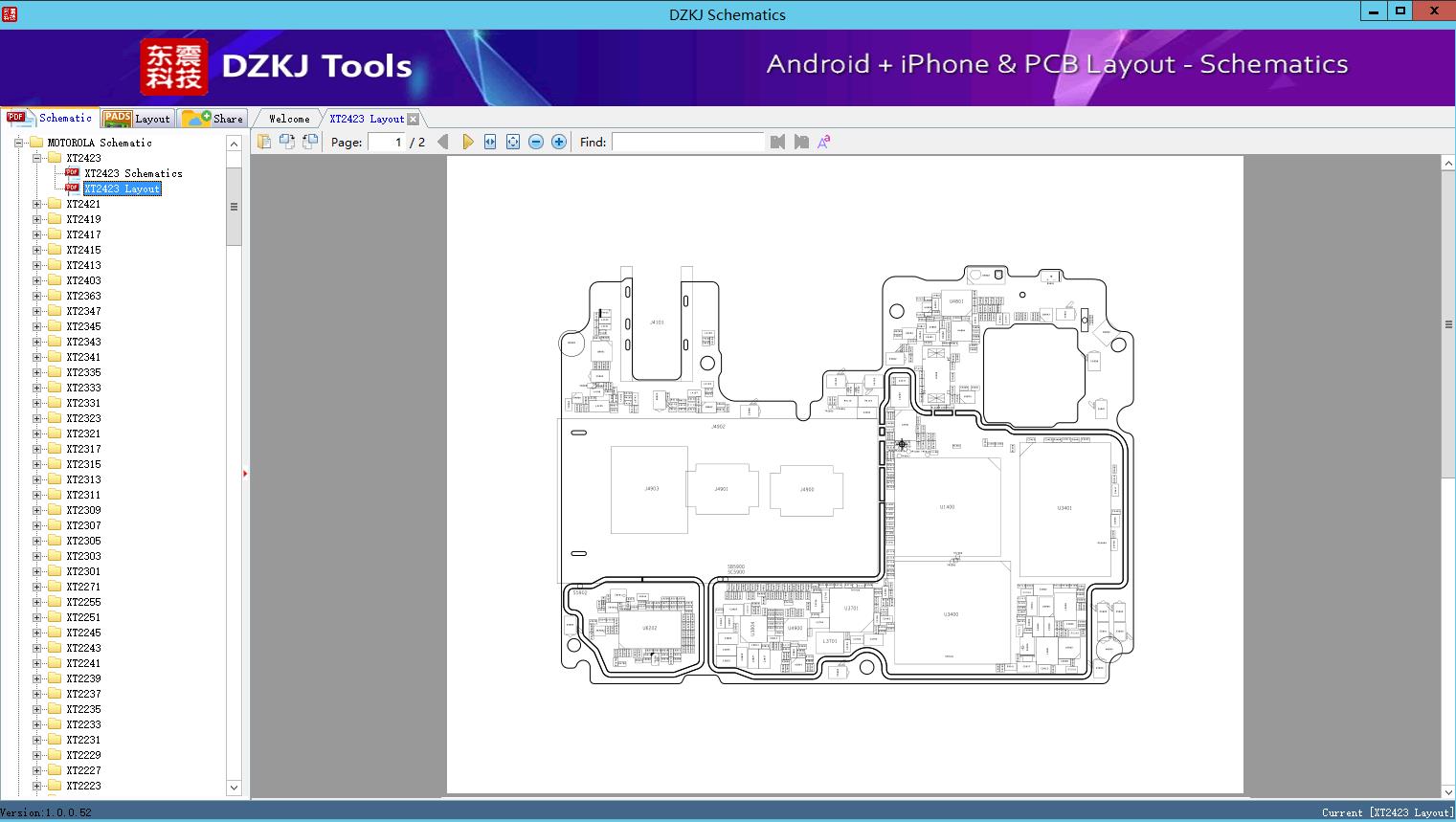Collapse the XT2423 folder

pyautogui.click(x=36, y=158)
